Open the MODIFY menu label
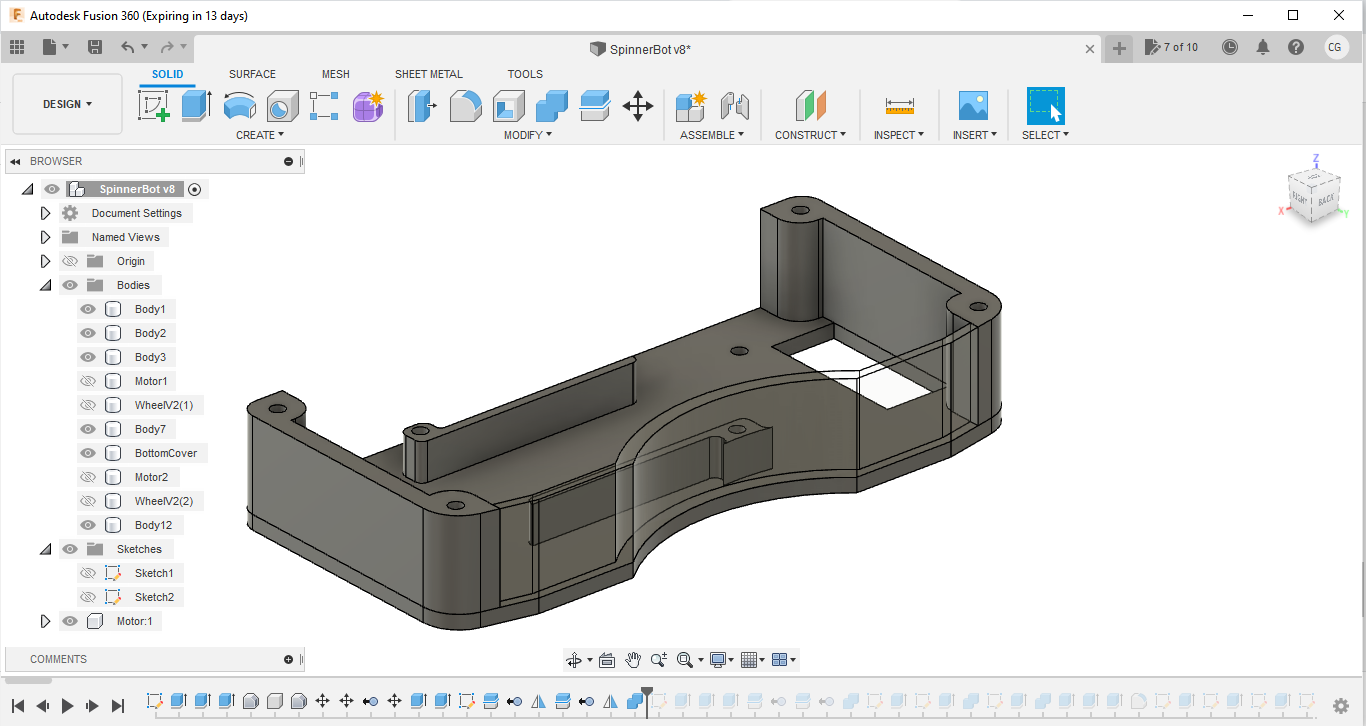The width and height of the screenshot is (1366, 726). tap(527, 135)
